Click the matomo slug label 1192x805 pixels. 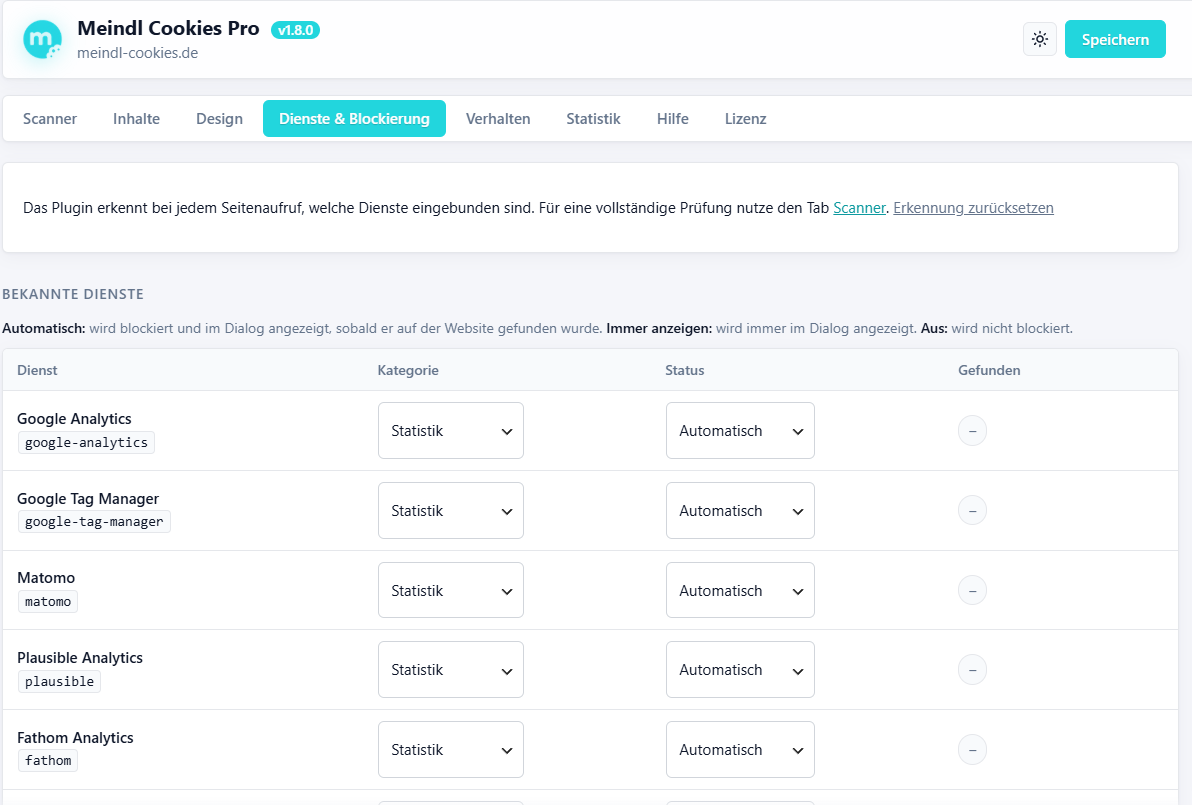pyautogui.click(x=48, y=601)
